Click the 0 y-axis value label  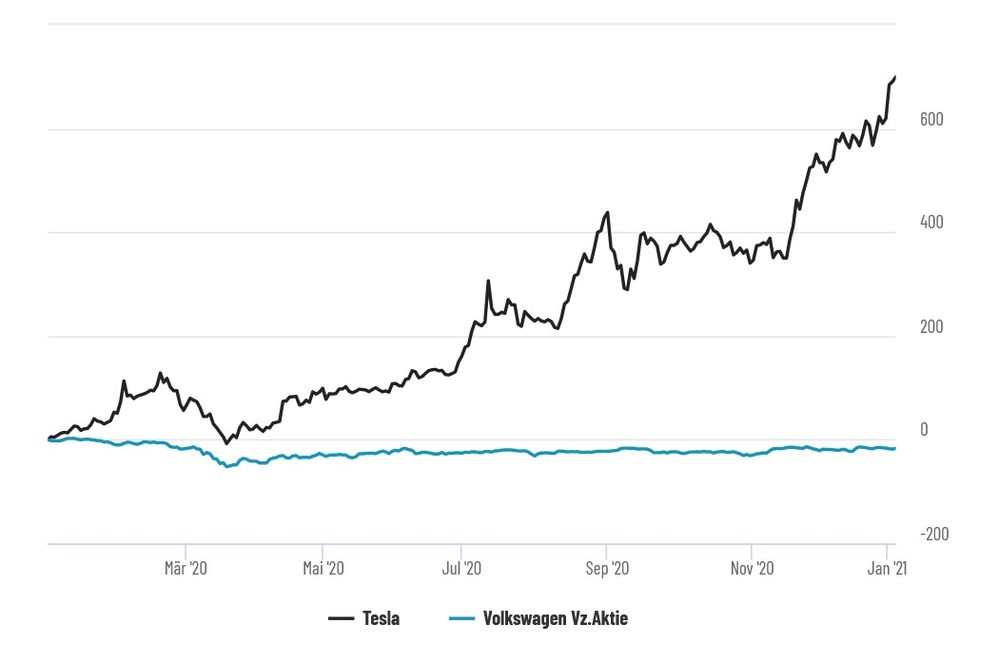[x=924, y=430]
